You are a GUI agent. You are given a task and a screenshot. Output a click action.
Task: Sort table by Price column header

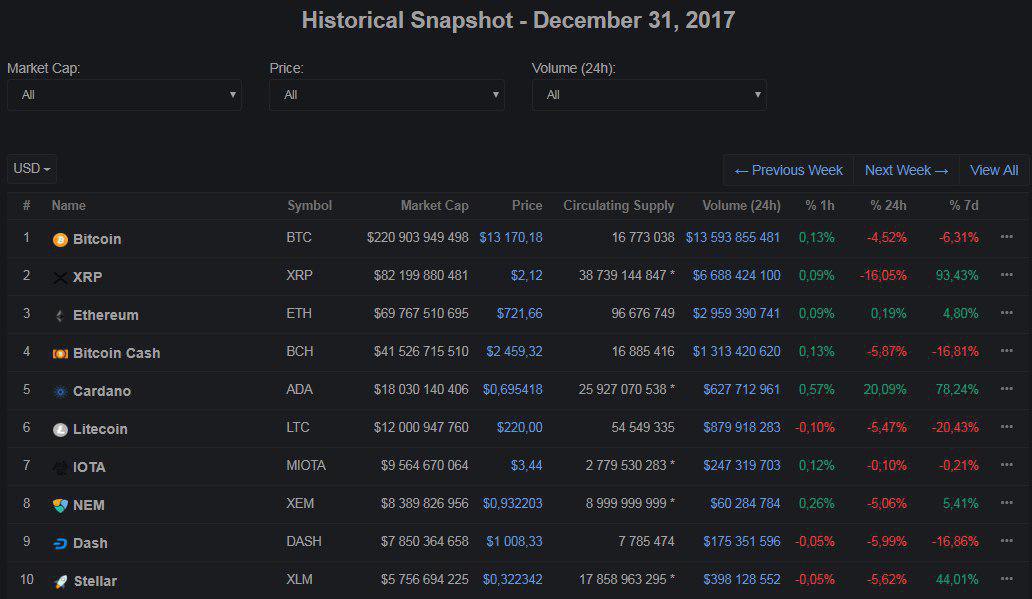point(527,205)
